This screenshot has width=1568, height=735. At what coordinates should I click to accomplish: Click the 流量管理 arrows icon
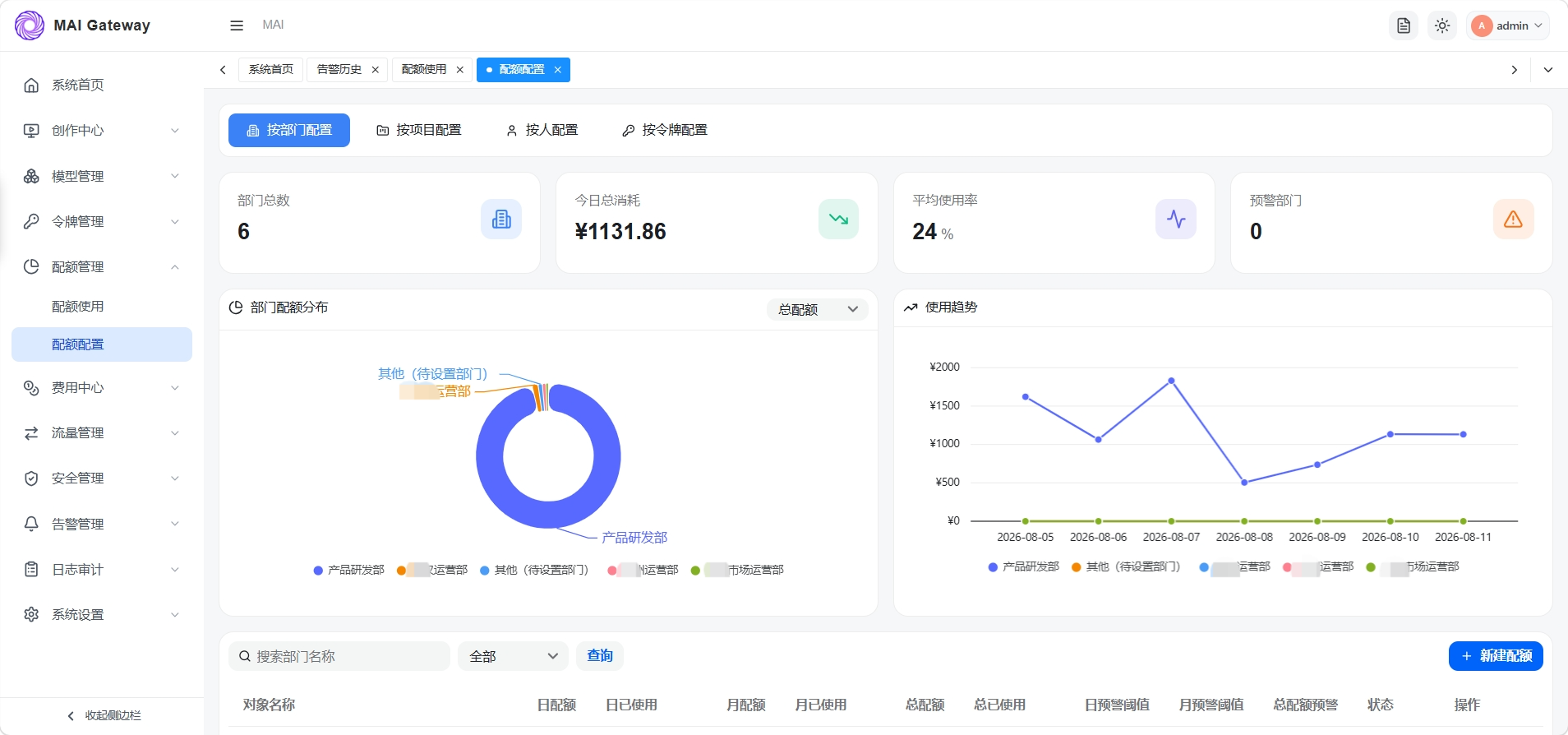point(31,433)
